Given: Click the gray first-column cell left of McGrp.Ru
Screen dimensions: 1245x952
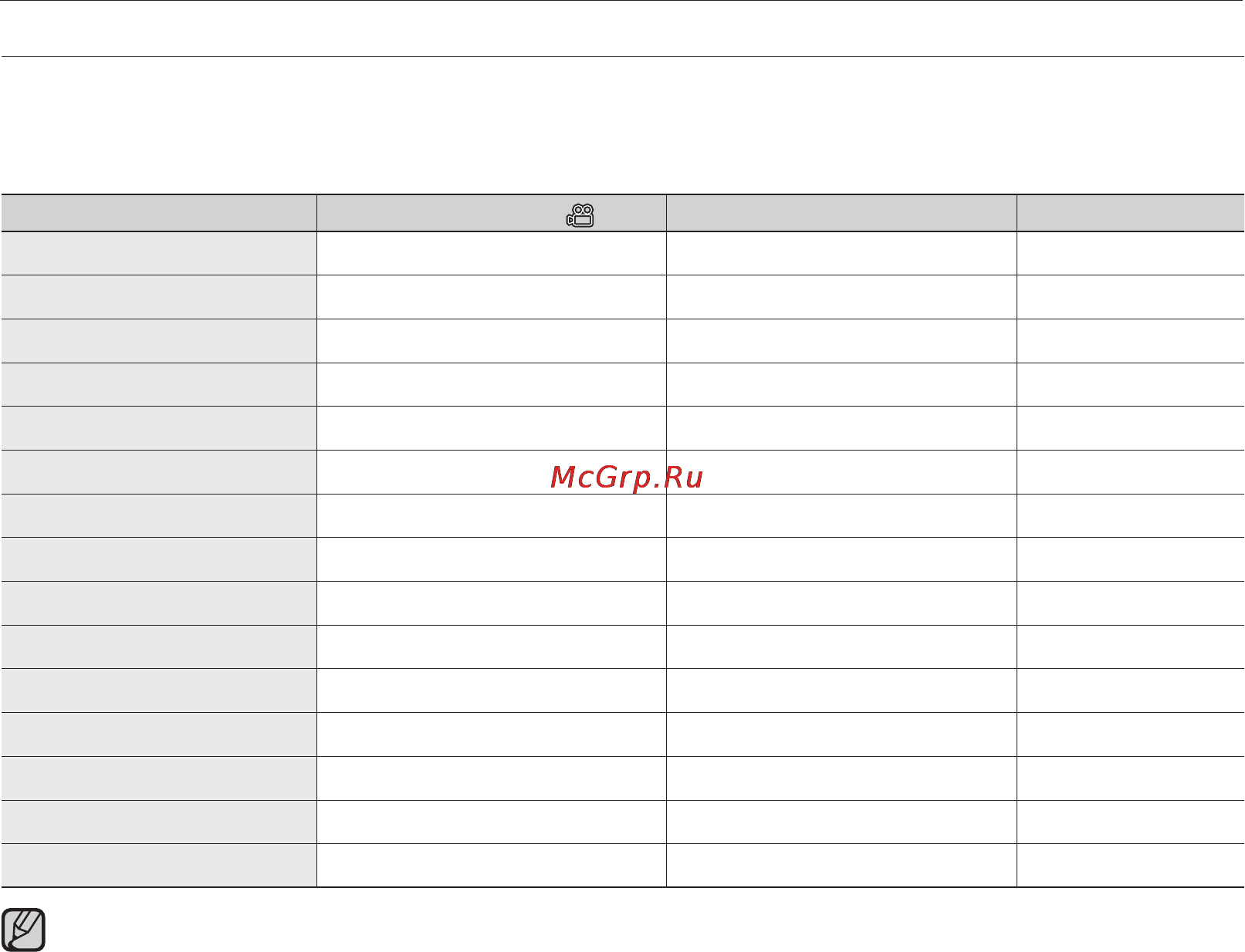Looking at the screenshot, I should [x=159, y=472].
